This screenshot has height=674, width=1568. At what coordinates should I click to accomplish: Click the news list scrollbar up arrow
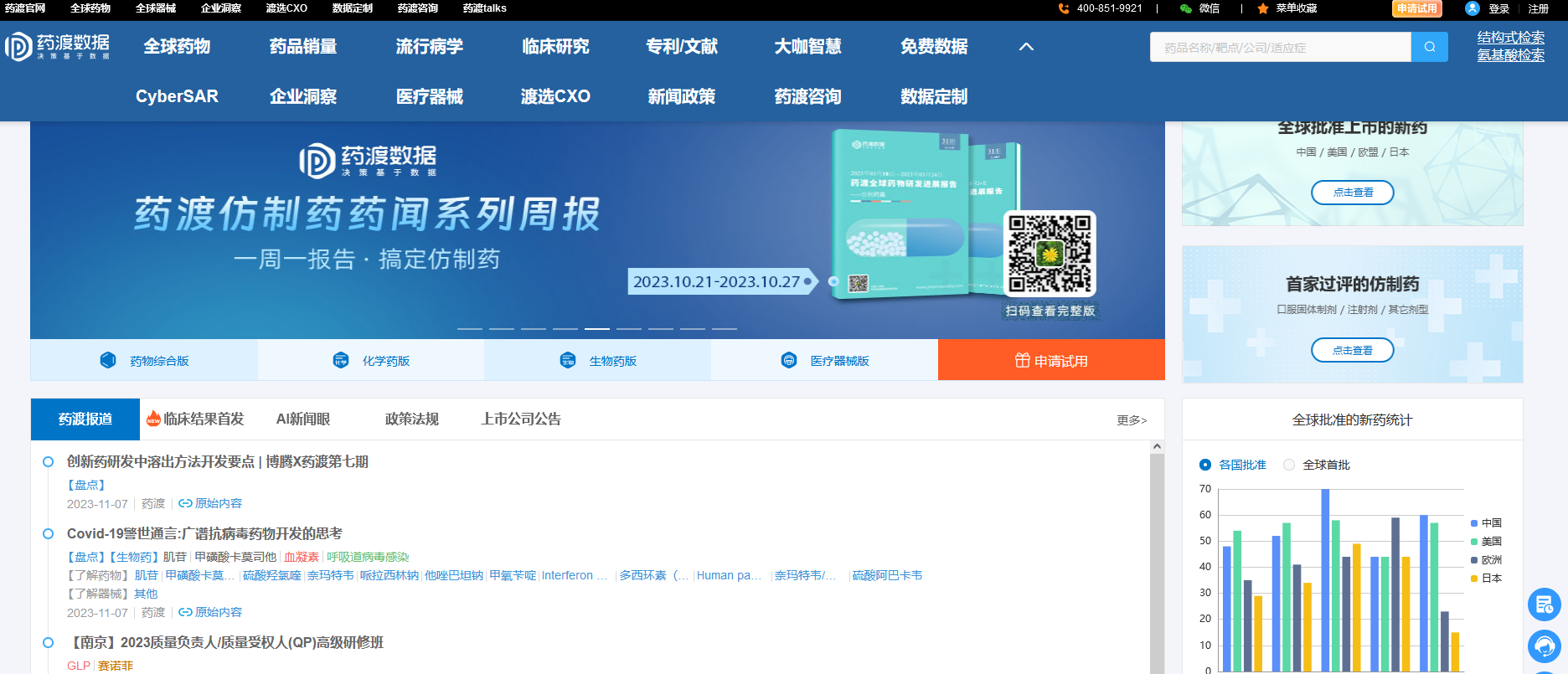pos(1157,447)
